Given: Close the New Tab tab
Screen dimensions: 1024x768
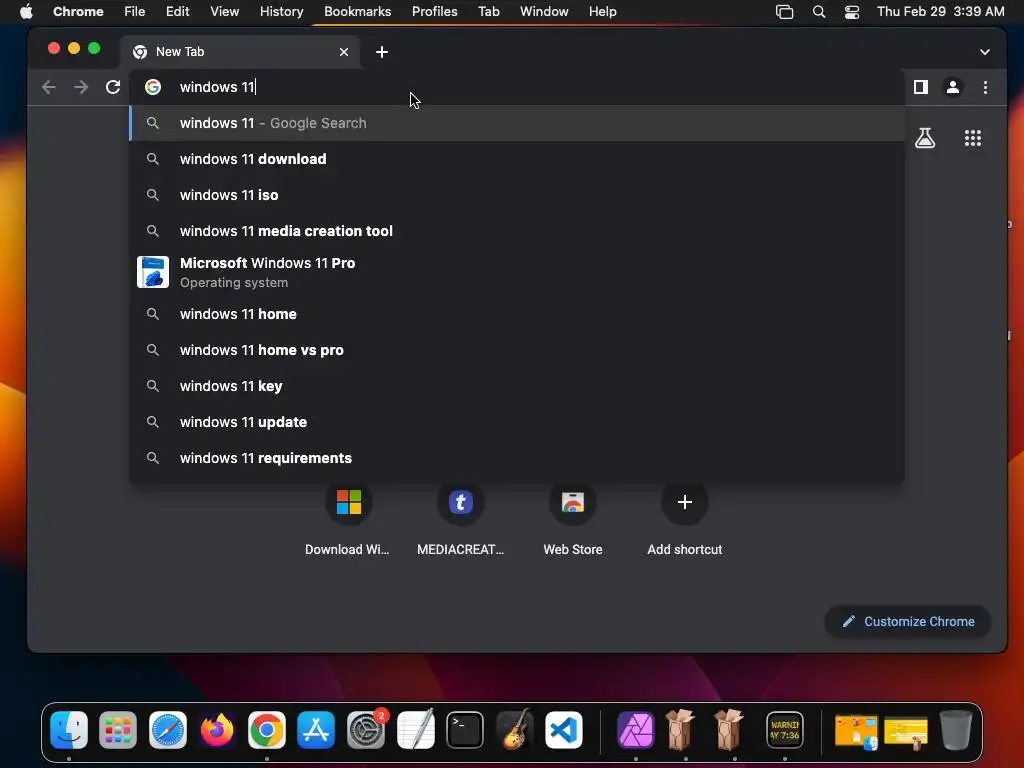Looking at the screenshot, I should tap(344, 52).
